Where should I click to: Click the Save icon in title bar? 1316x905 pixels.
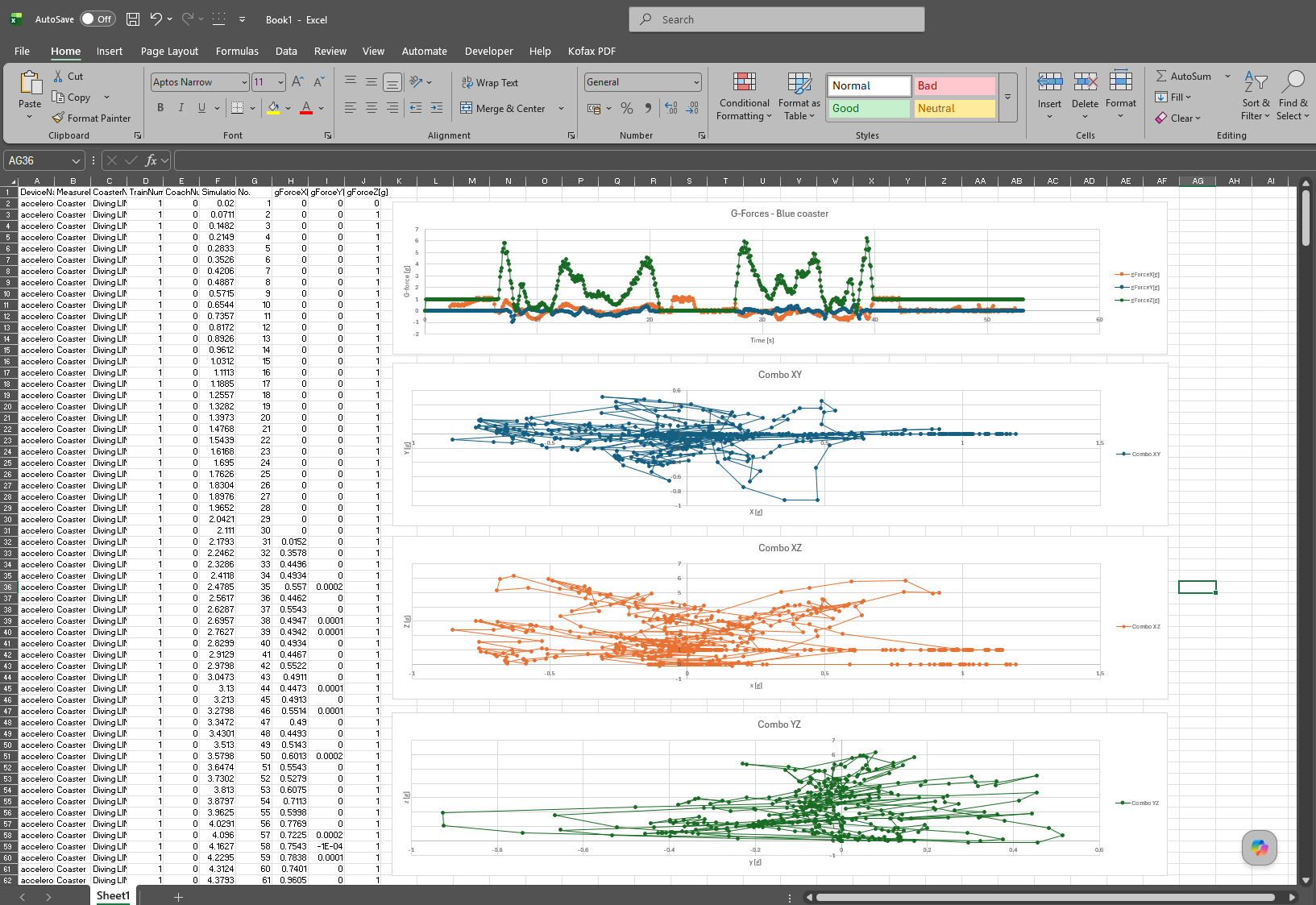(133, 19)
